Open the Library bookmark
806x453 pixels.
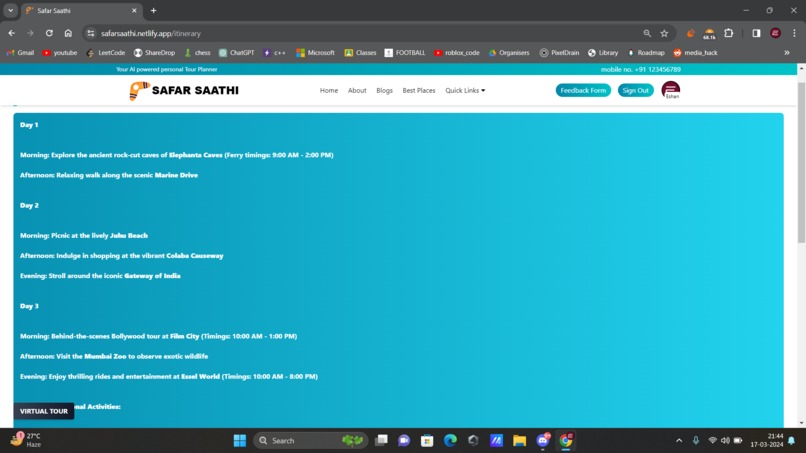(x=603, y=52)
